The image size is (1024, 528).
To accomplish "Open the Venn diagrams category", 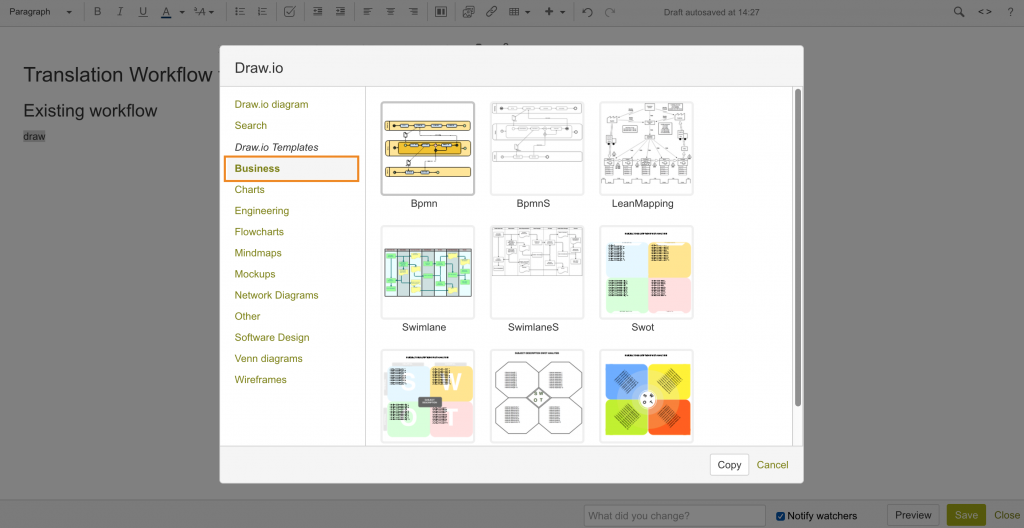I will 268,358.
